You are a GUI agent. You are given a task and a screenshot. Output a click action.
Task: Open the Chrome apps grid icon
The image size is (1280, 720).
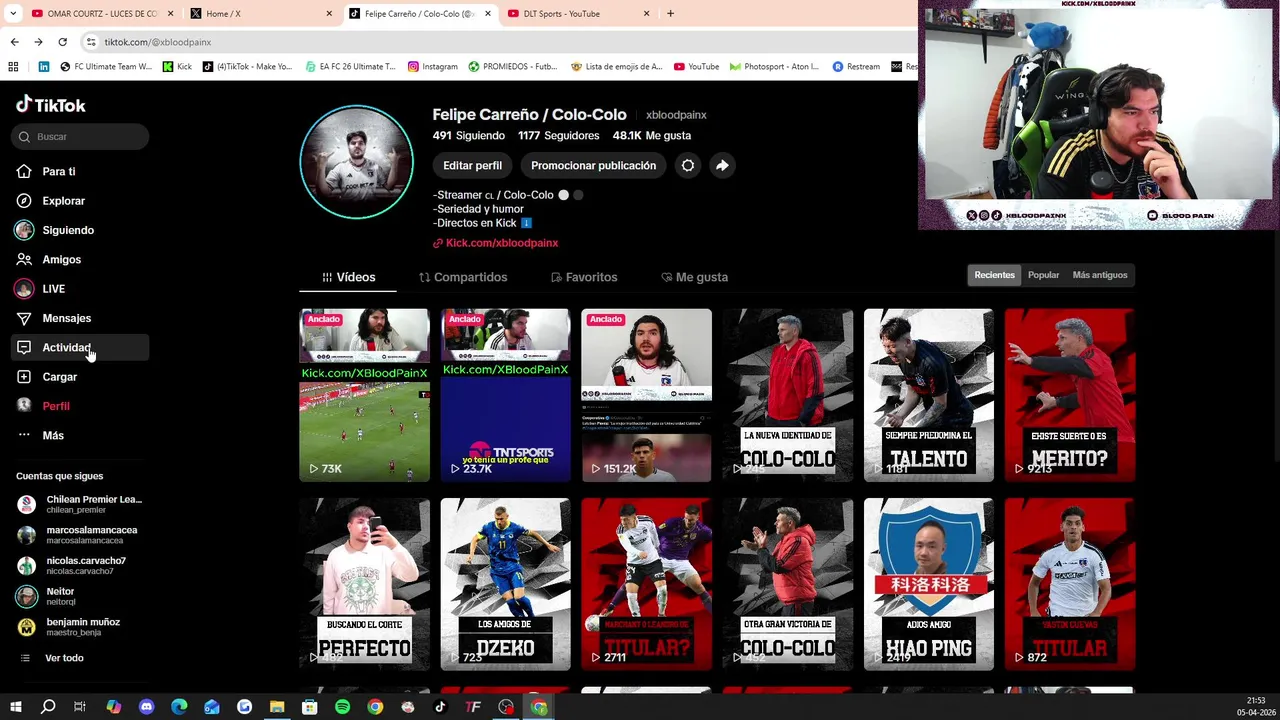click(x=13, y=67)
